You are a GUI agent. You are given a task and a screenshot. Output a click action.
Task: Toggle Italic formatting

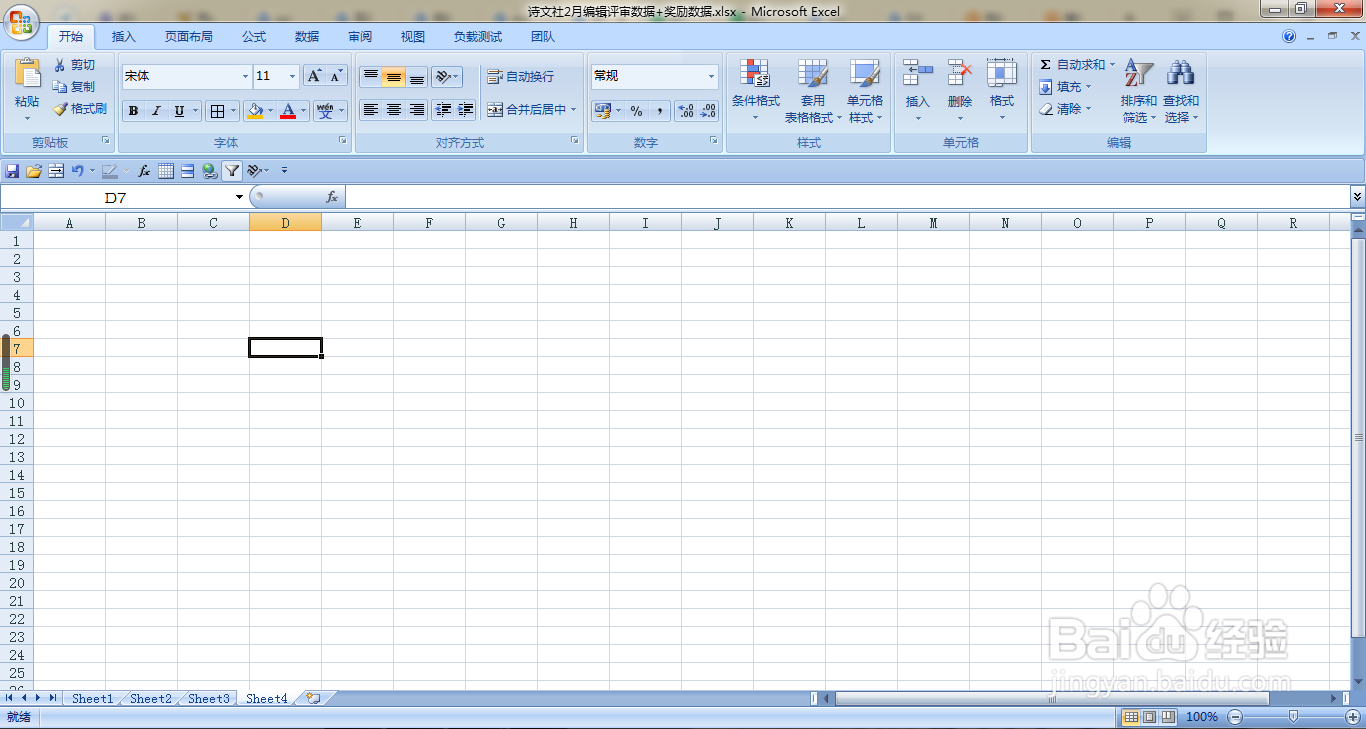click(156, 111)
